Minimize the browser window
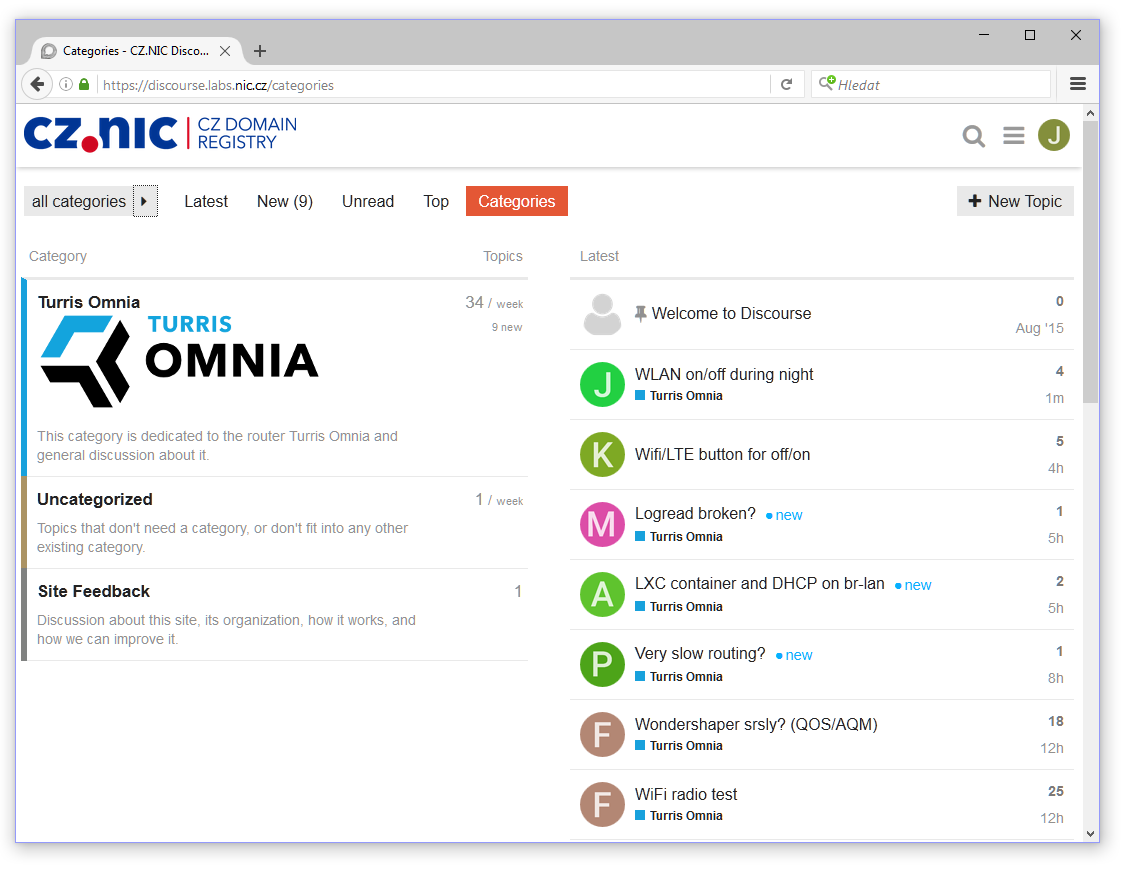 click(984, 35)
